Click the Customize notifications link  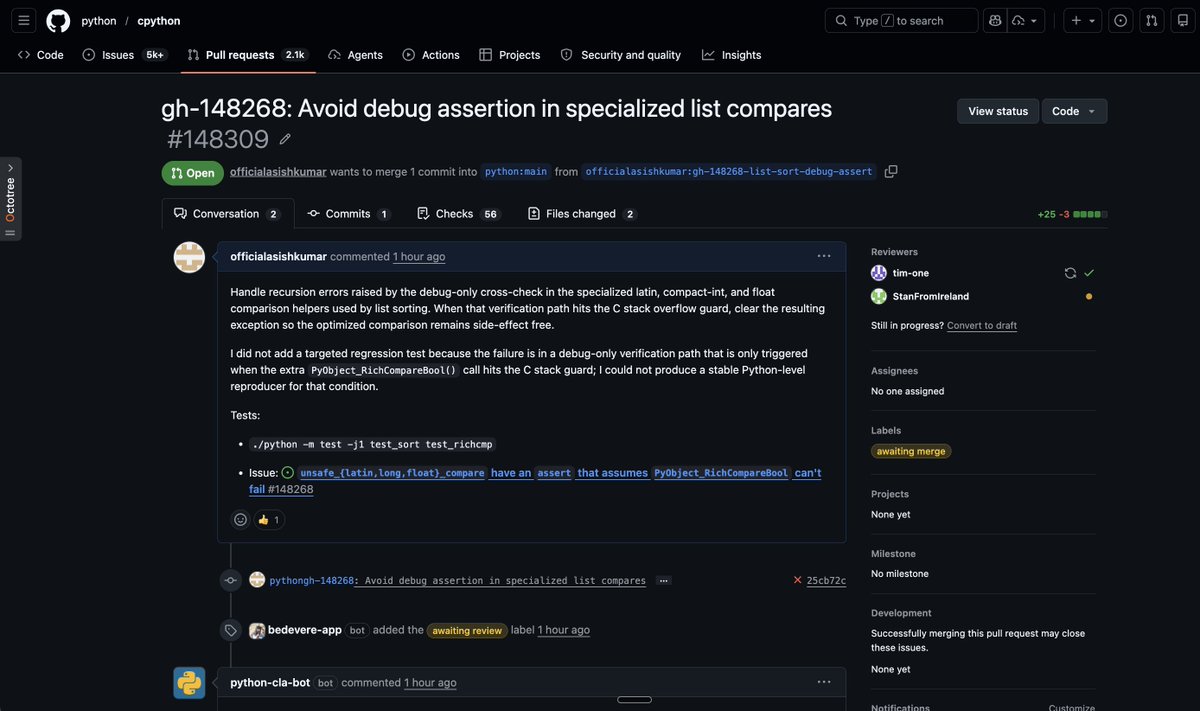tap(1072, 707)
